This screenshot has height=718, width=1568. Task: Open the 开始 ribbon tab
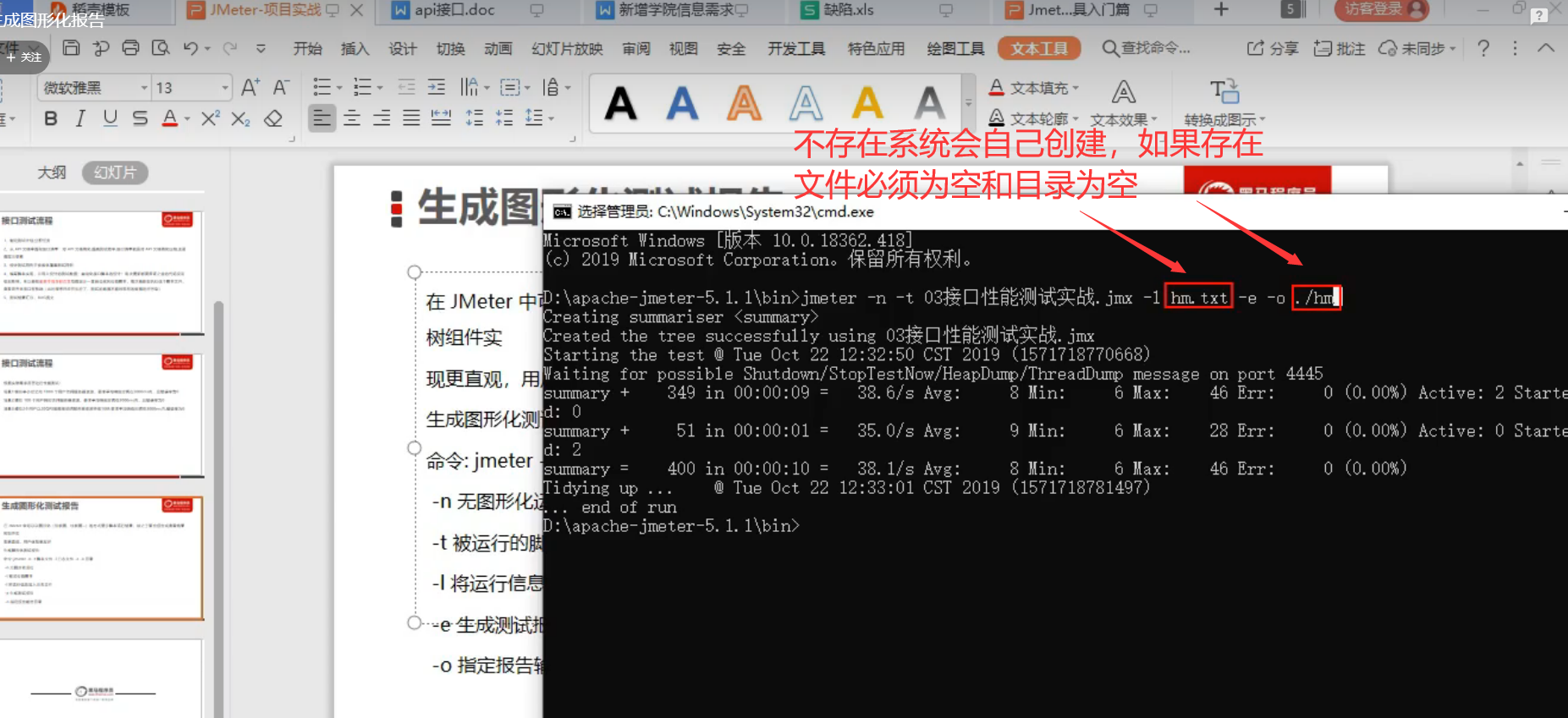pos(307,48)
